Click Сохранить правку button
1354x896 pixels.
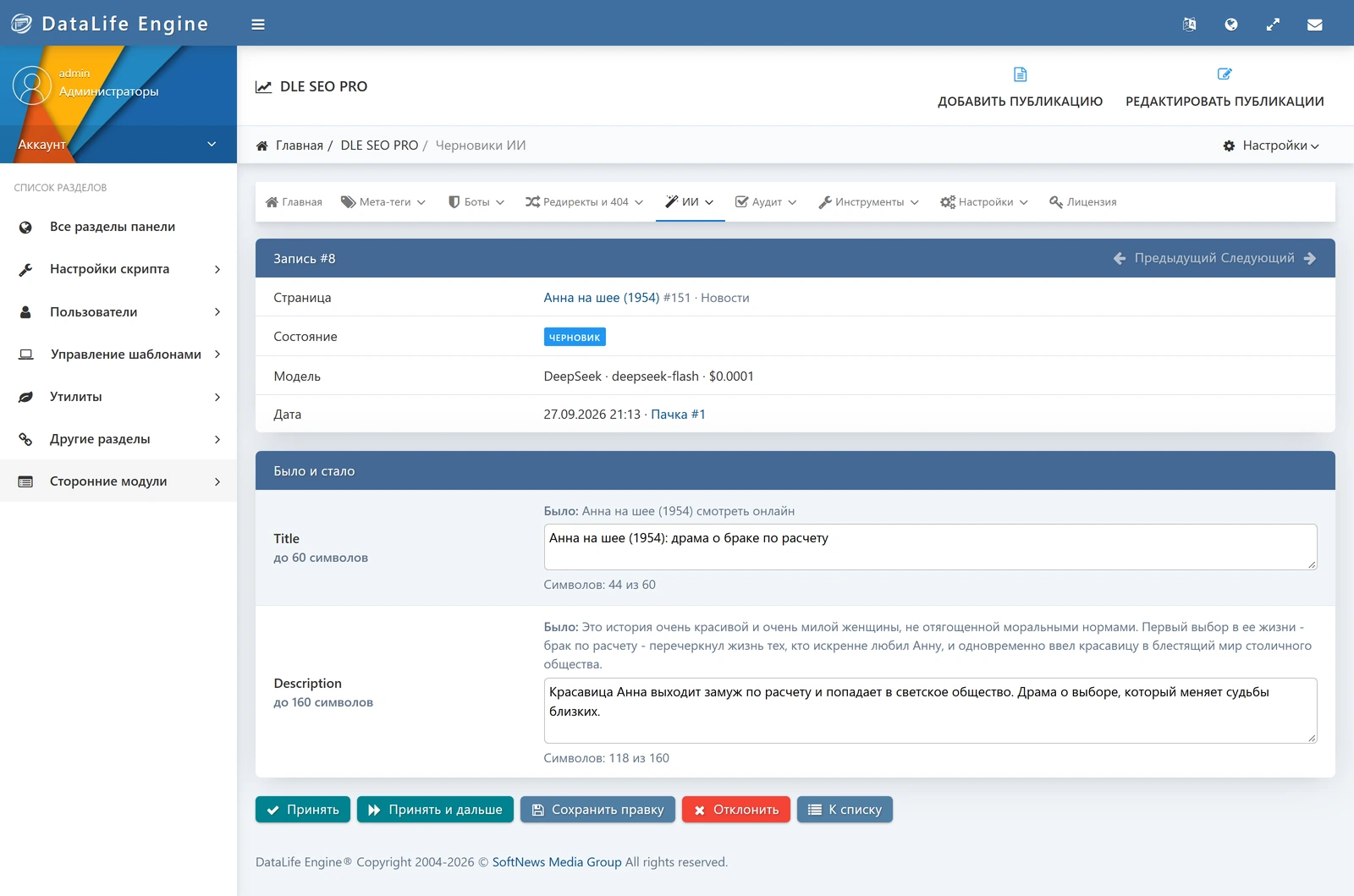597,810
